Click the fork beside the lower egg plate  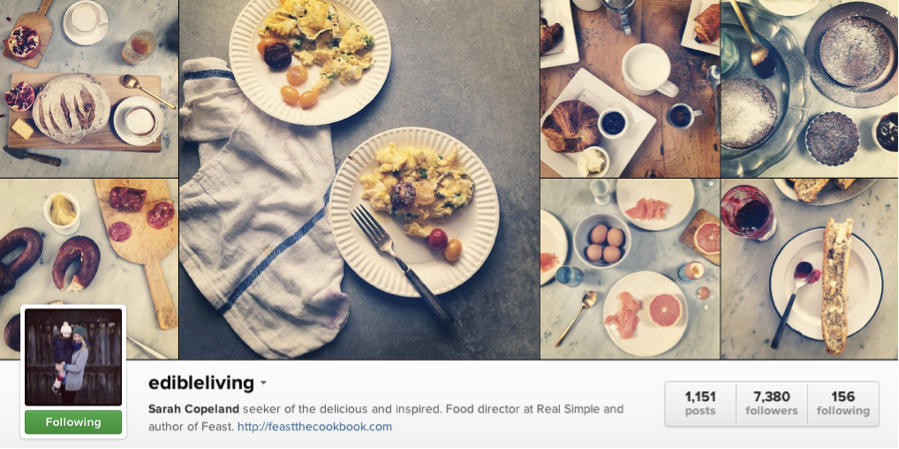(401, 264)
